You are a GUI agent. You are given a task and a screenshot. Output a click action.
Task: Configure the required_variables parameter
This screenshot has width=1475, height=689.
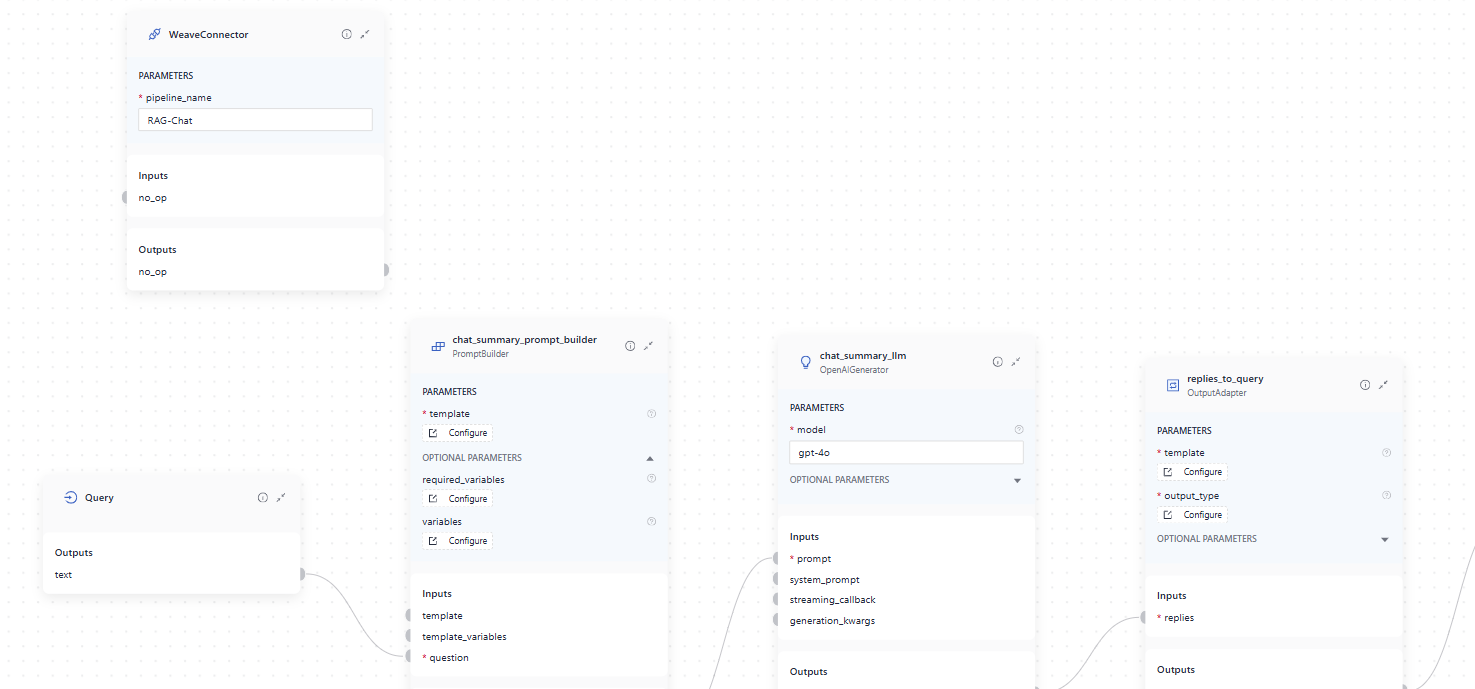coord(458,499)
